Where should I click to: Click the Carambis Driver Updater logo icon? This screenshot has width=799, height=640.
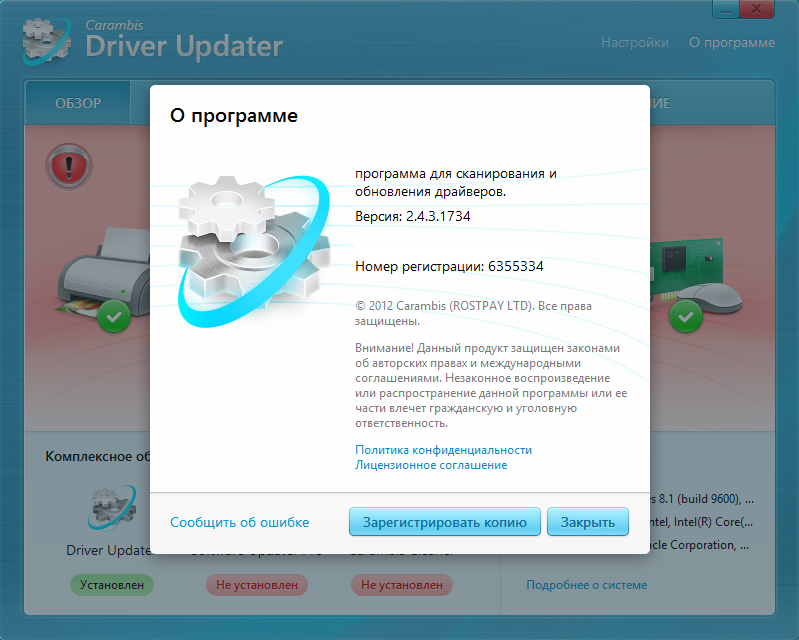coord(47,41)
